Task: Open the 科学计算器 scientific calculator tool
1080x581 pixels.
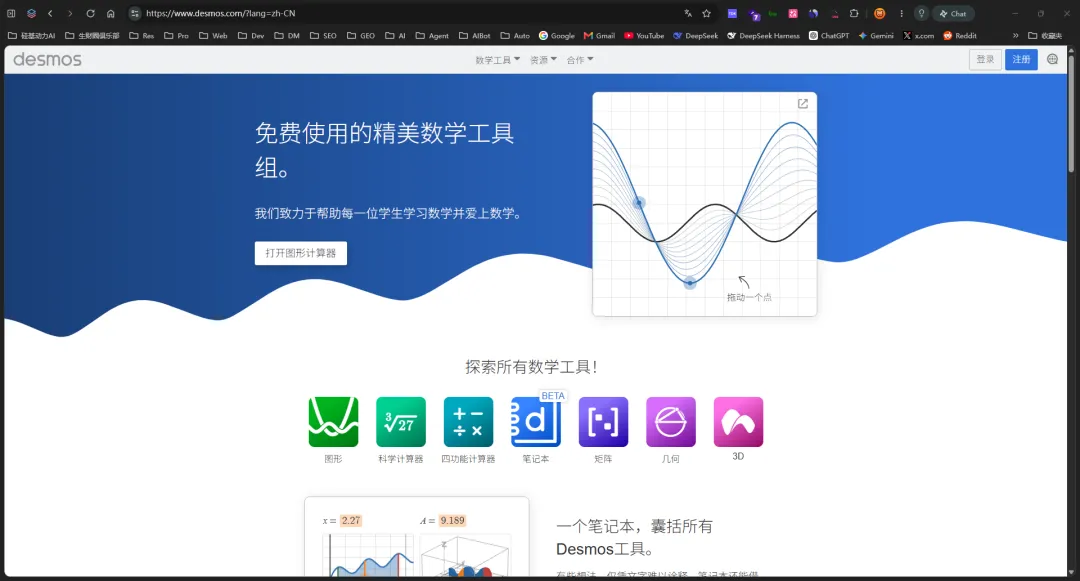Action: pyautogui.click(x=401, y=422)
